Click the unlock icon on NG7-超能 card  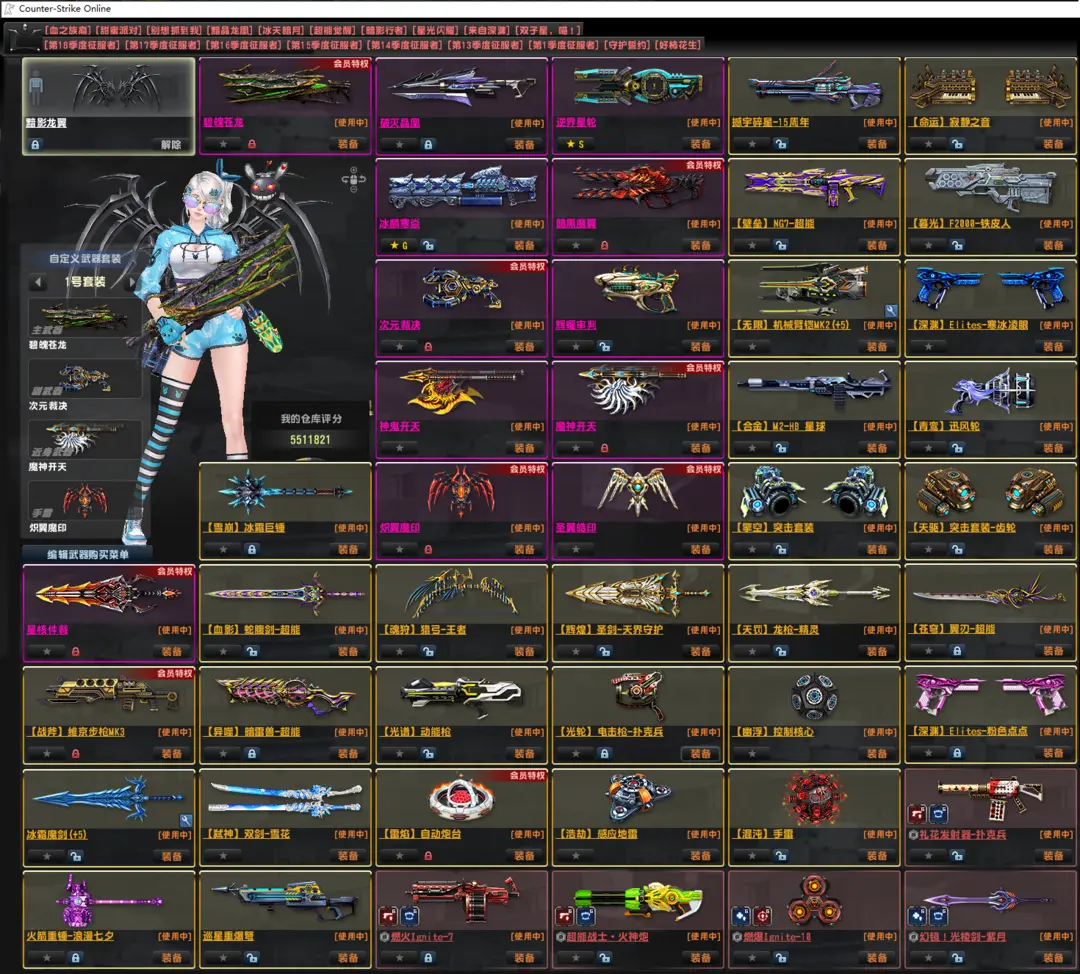780,245
